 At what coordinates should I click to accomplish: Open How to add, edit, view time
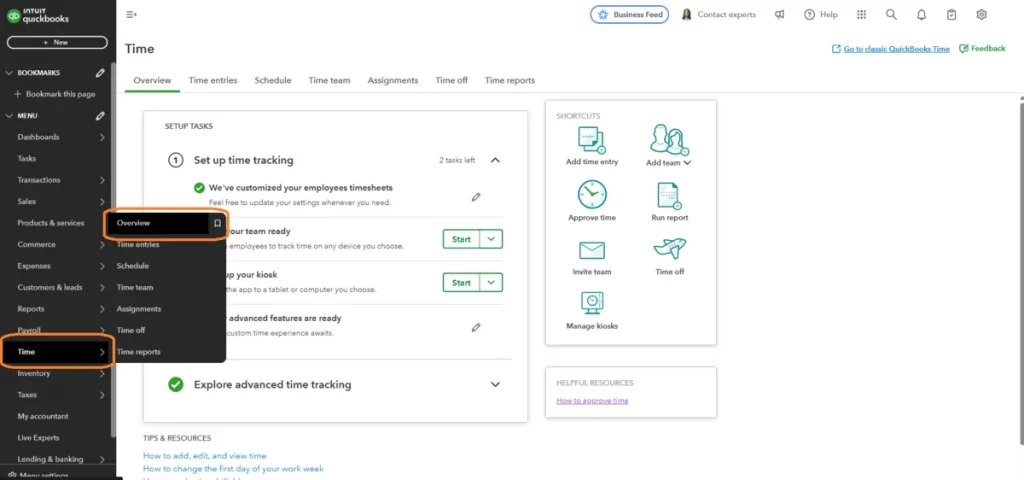pyautogui.click(x=204, y=456)
